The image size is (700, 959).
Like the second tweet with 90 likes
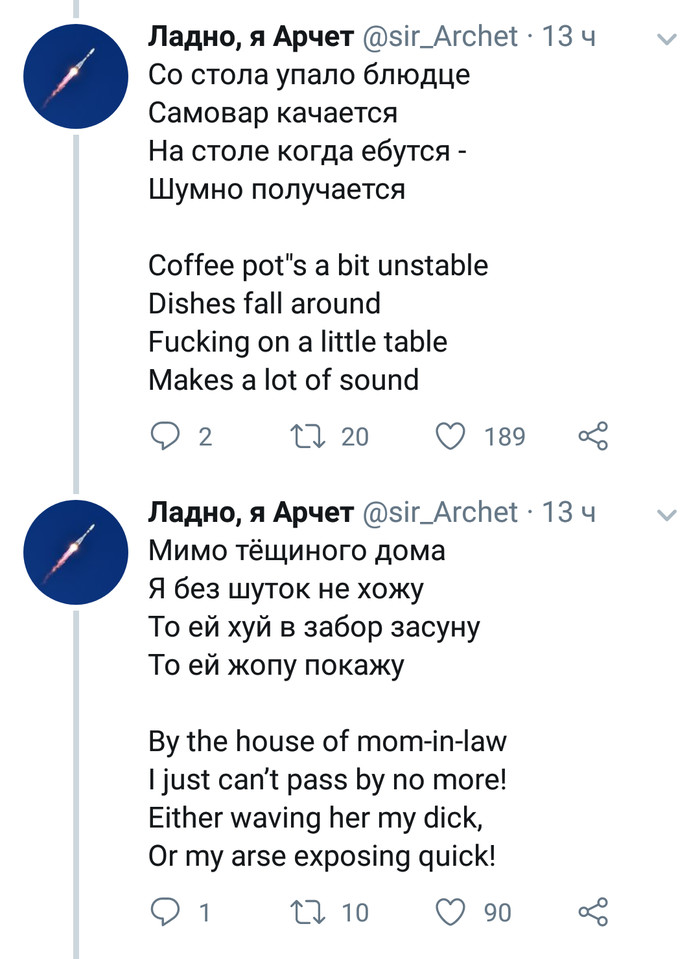(452, 912)
